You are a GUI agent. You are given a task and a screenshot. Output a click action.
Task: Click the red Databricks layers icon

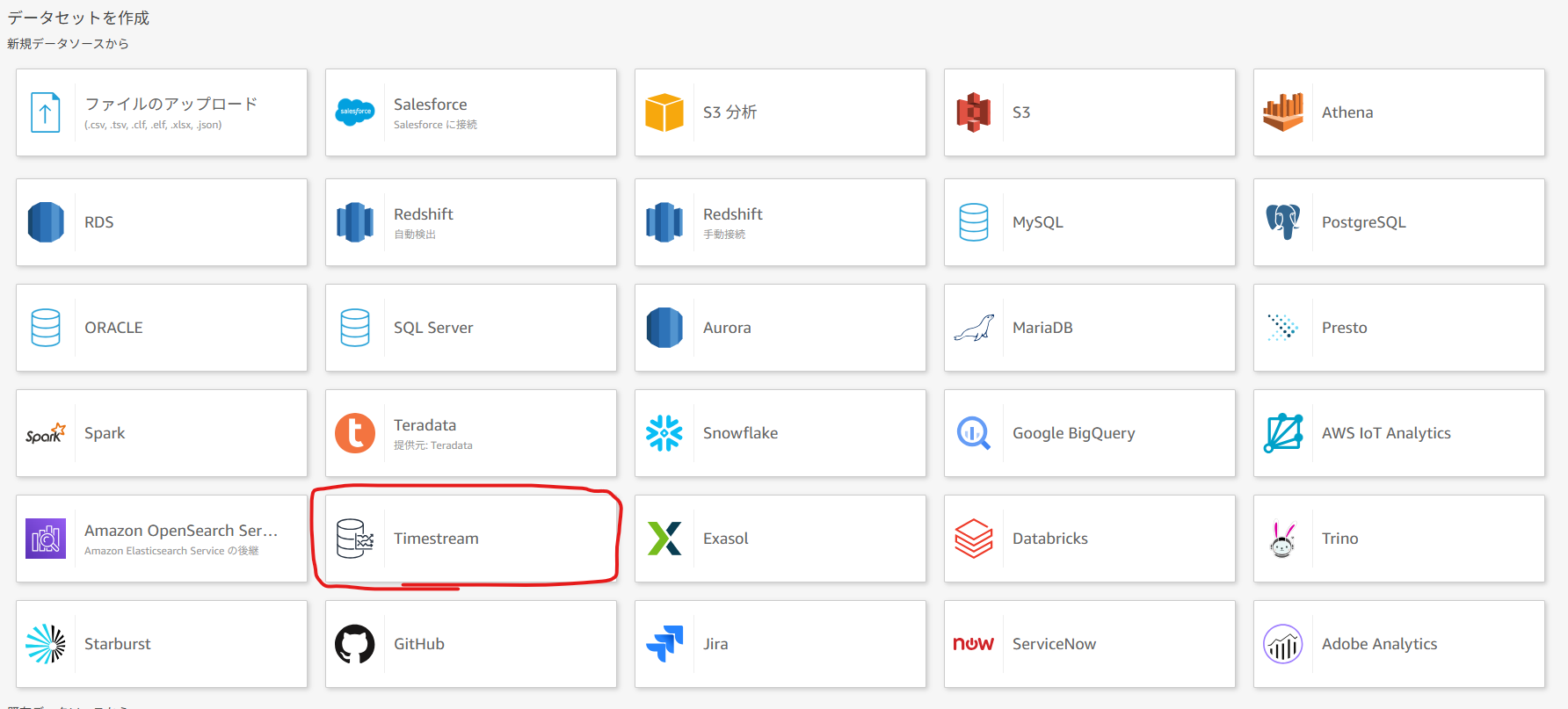pyautogui.click(x=974, y=539)
